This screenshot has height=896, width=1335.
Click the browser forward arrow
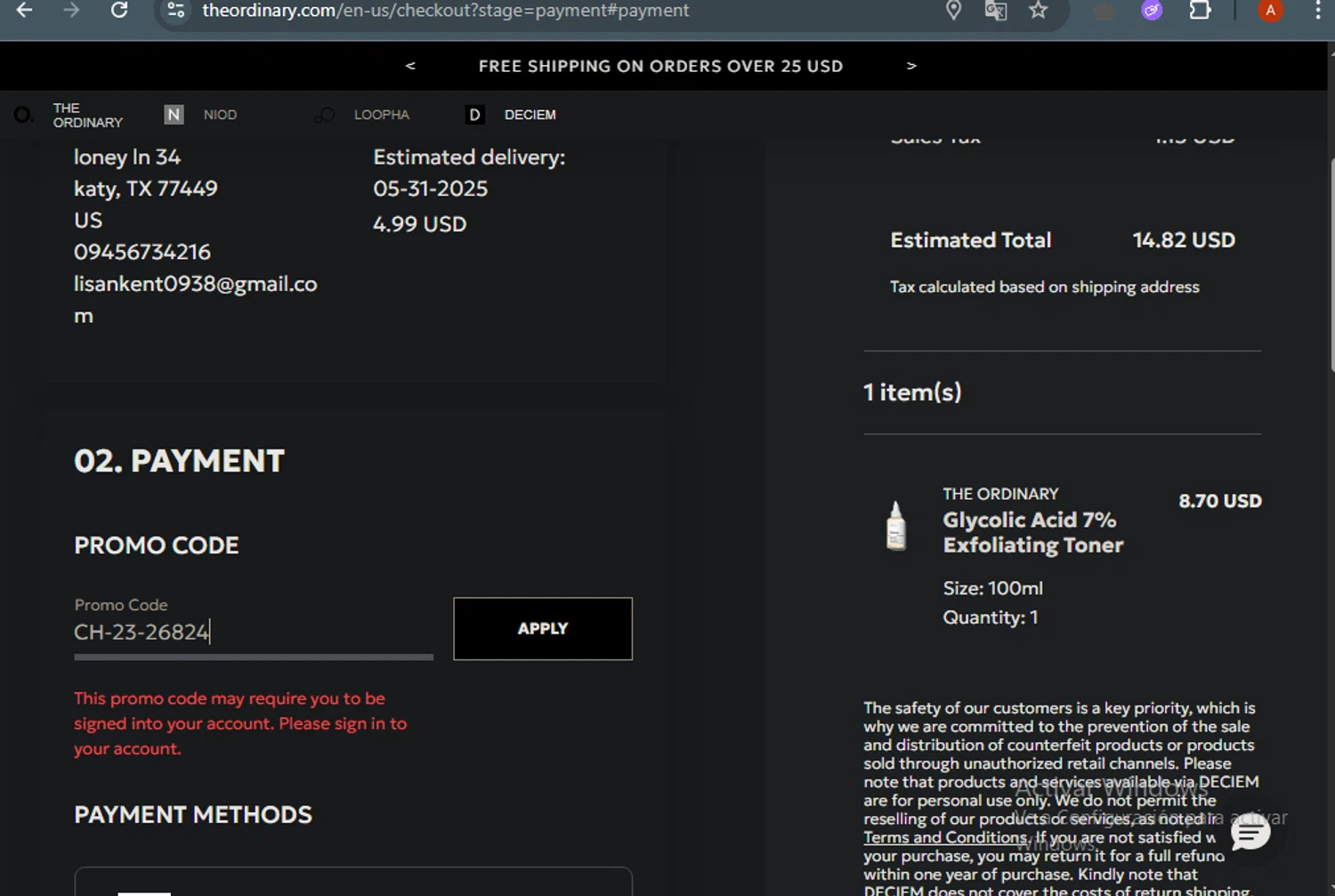pyautogui.click(x=72, y=11)
